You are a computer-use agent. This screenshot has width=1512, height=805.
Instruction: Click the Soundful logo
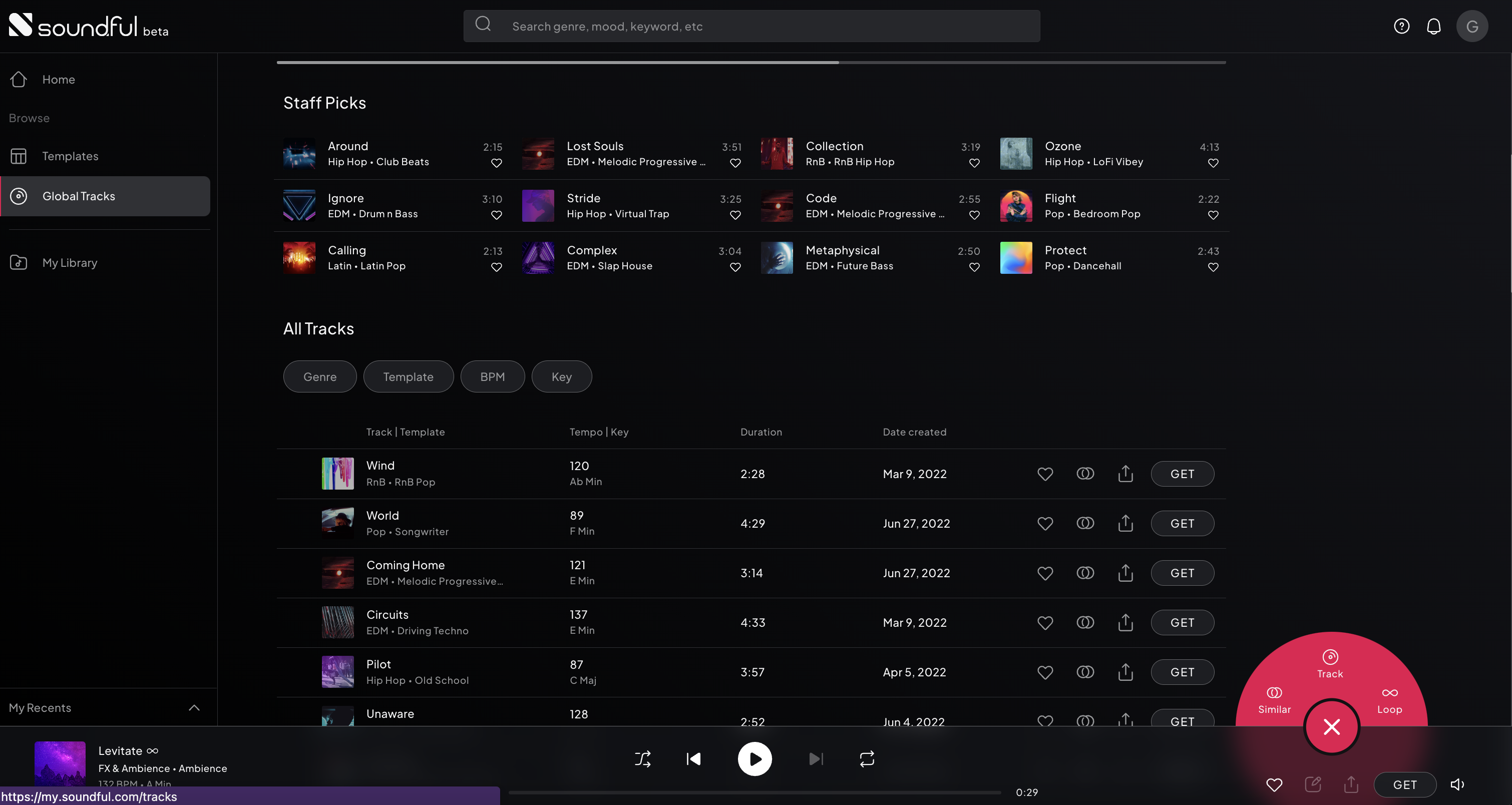pyautogui.click(x=89, y=25)
